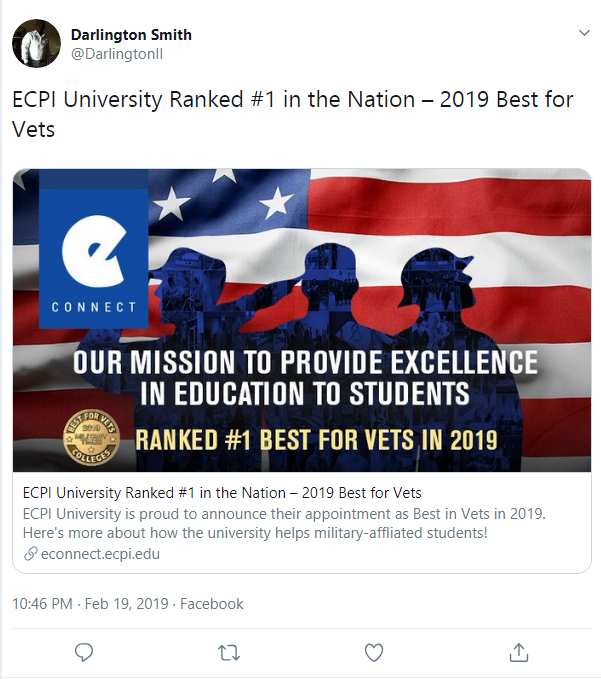601x679 pixels.
Task: Click the Best for Vets gold medal badge
Action: (91, 437)
